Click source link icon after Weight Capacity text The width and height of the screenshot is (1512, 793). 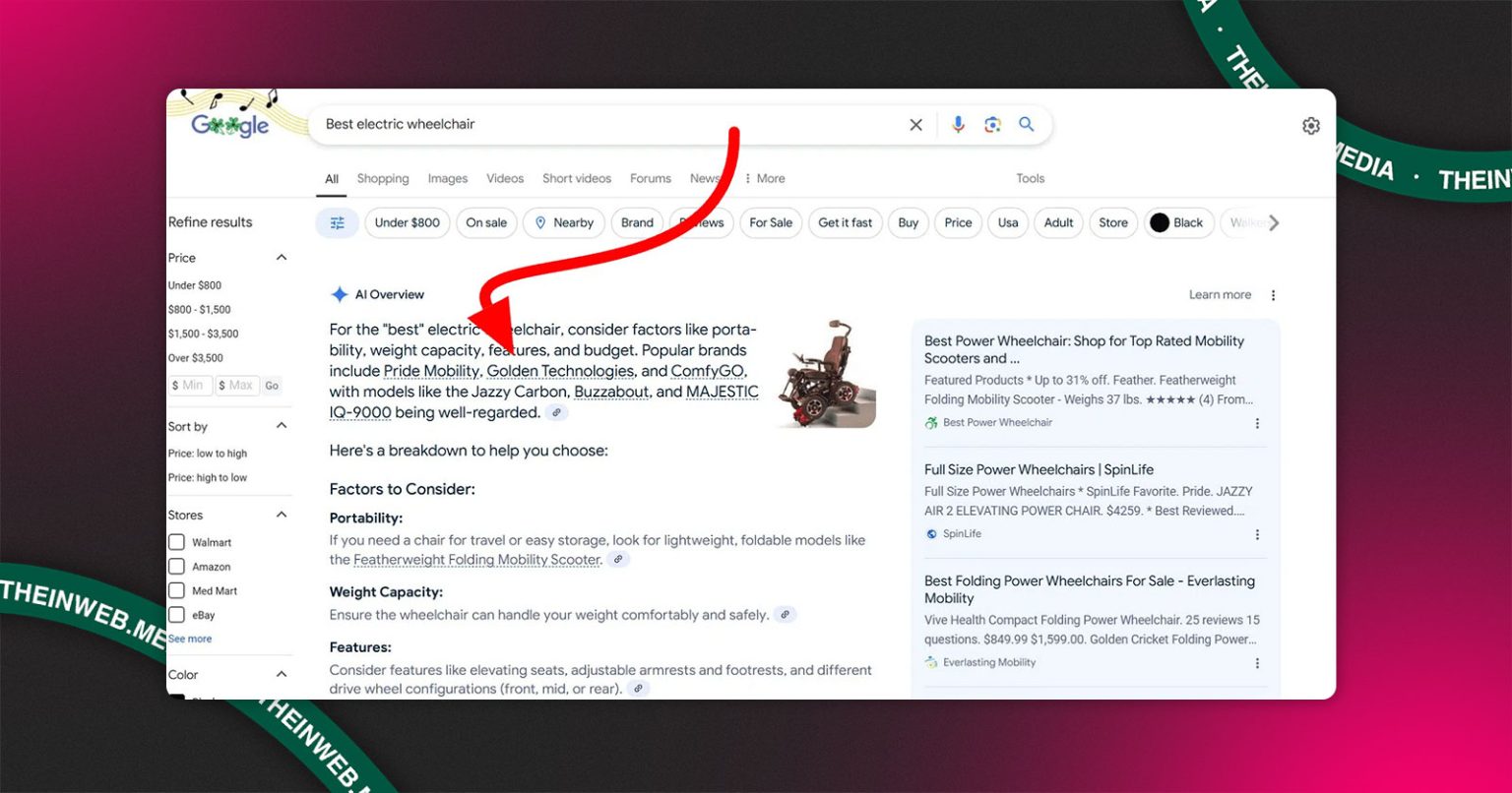(x=785, y=615)
